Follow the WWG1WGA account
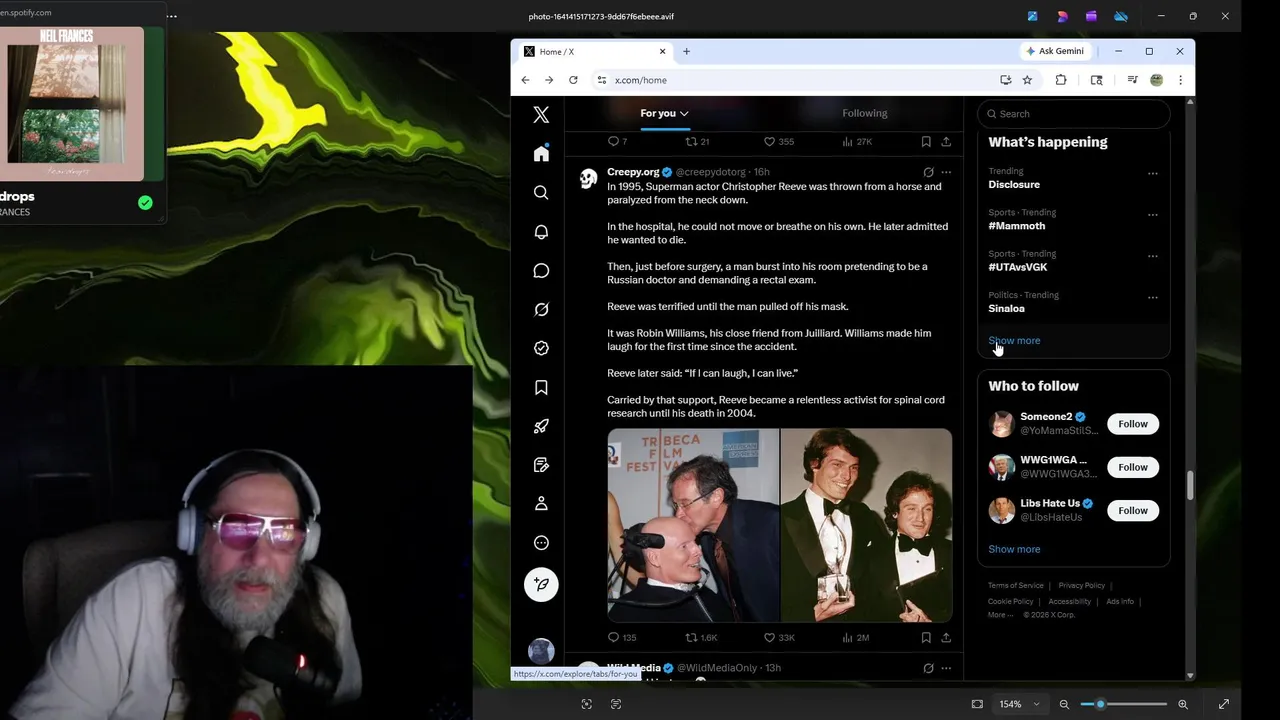The width and height of the screenshot is (1280, 720). (x=1133, y=467)
